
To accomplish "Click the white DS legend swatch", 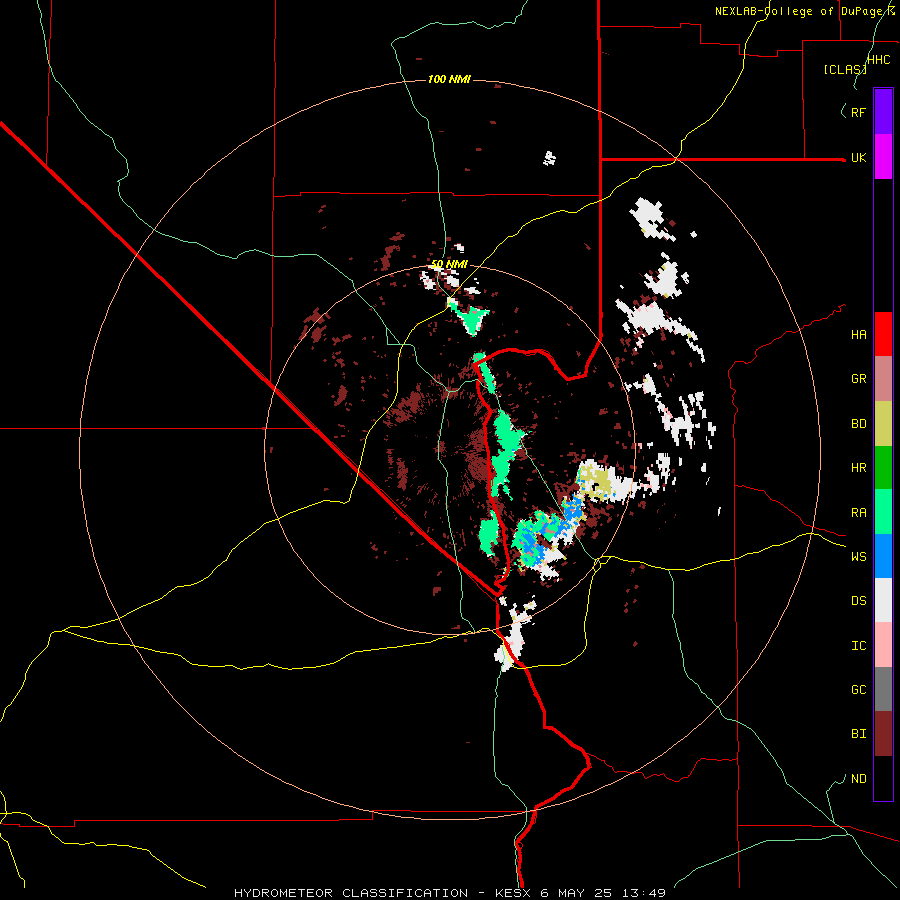I will [883, 600].
